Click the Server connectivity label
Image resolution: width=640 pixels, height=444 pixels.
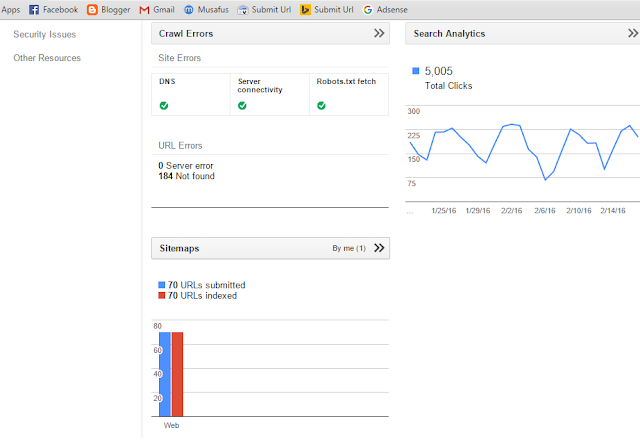(260, 85)
